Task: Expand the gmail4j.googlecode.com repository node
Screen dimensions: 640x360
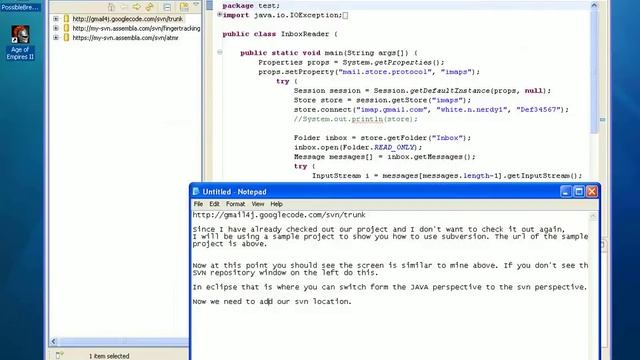Action: pos(56,19)
